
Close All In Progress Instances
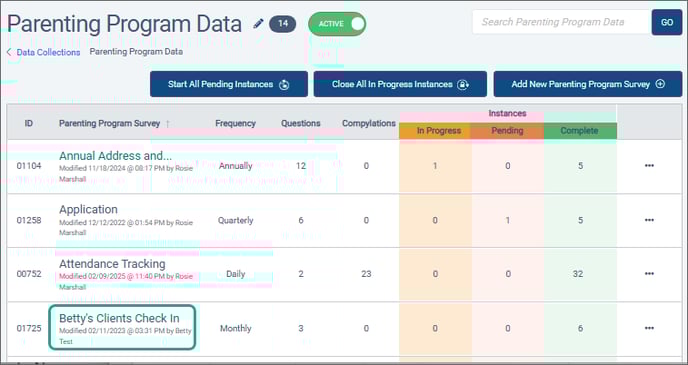point(400,84)
